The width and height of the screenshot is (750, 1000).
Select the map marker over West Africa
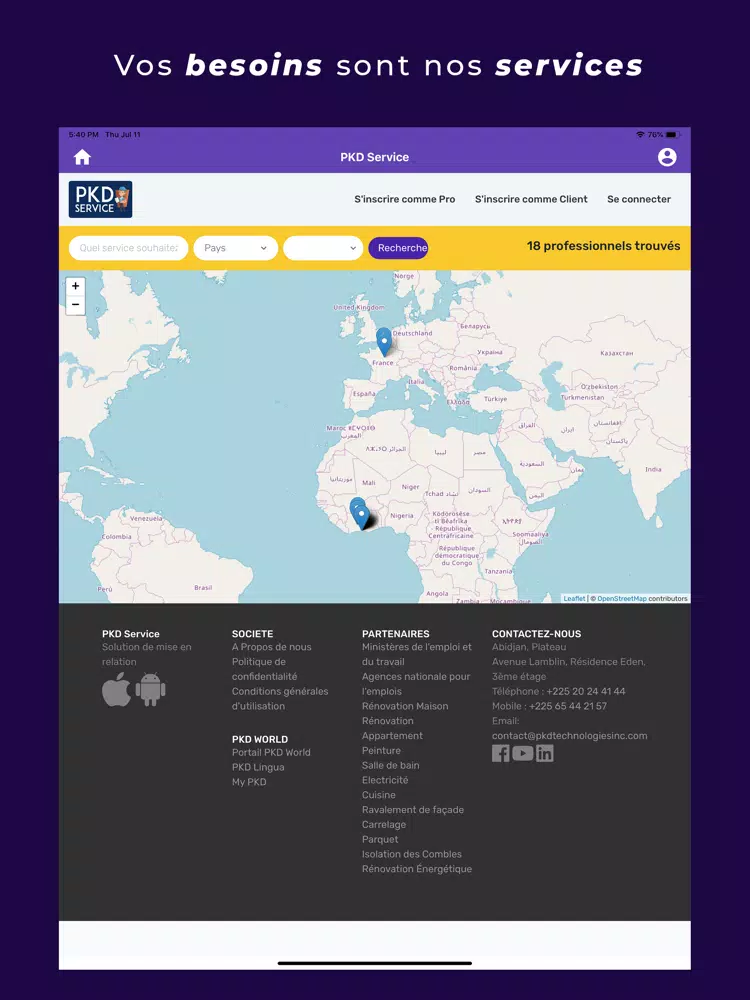coord(360,514)
